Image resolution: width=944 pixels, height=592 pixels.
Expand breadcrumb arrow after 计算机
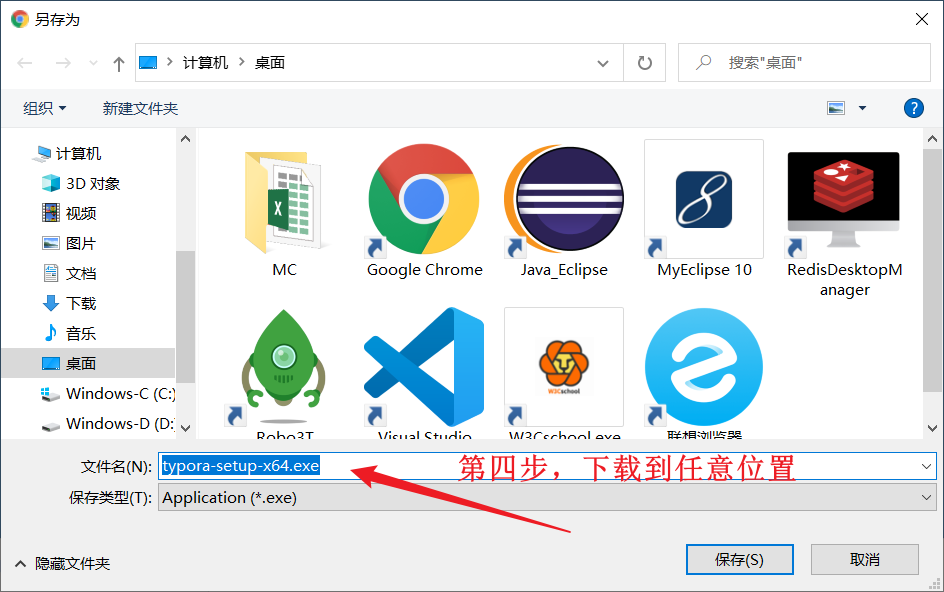point(241,62)
